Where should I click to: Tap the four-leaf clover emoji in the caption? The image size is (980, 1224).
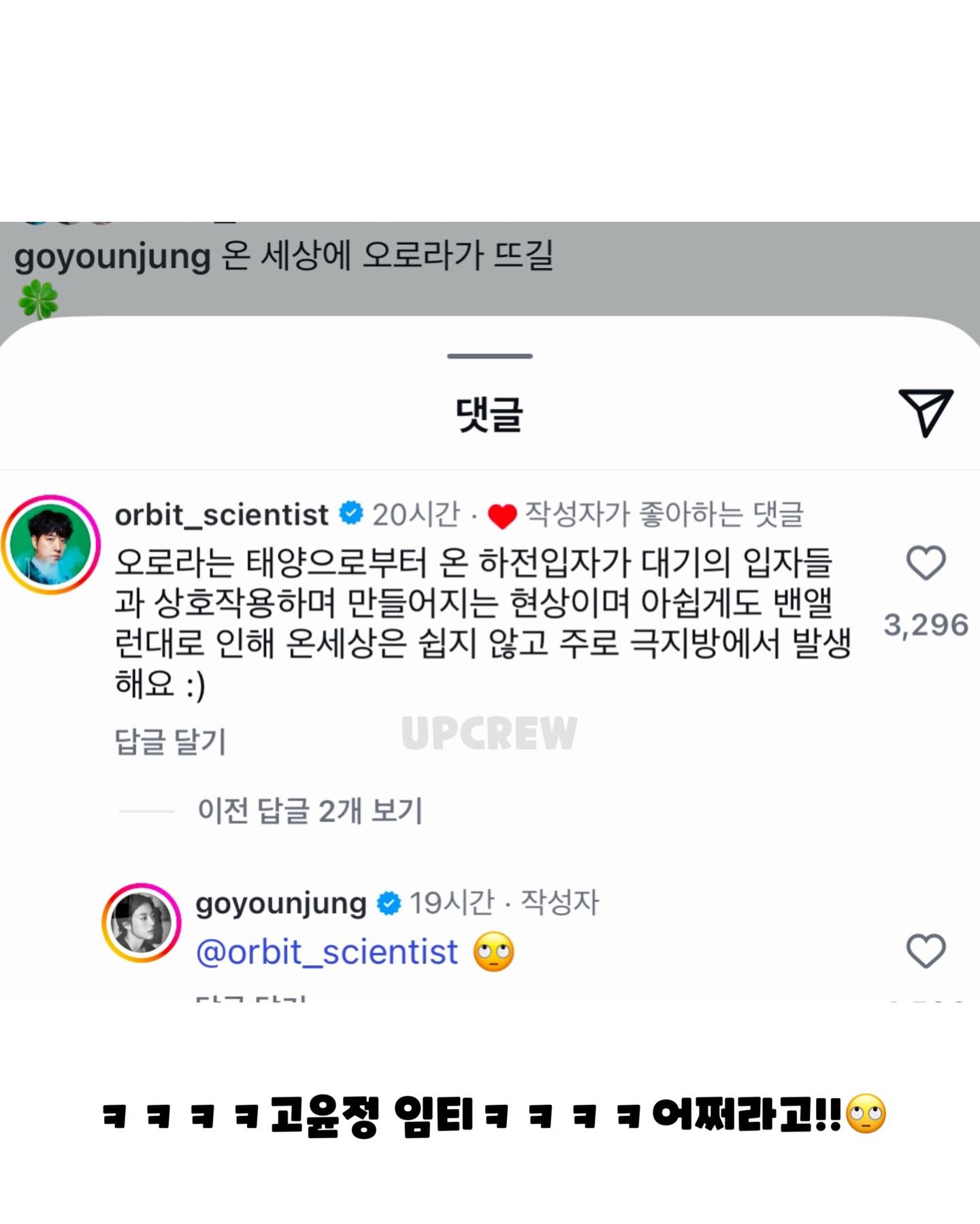[x=38, y=300]
